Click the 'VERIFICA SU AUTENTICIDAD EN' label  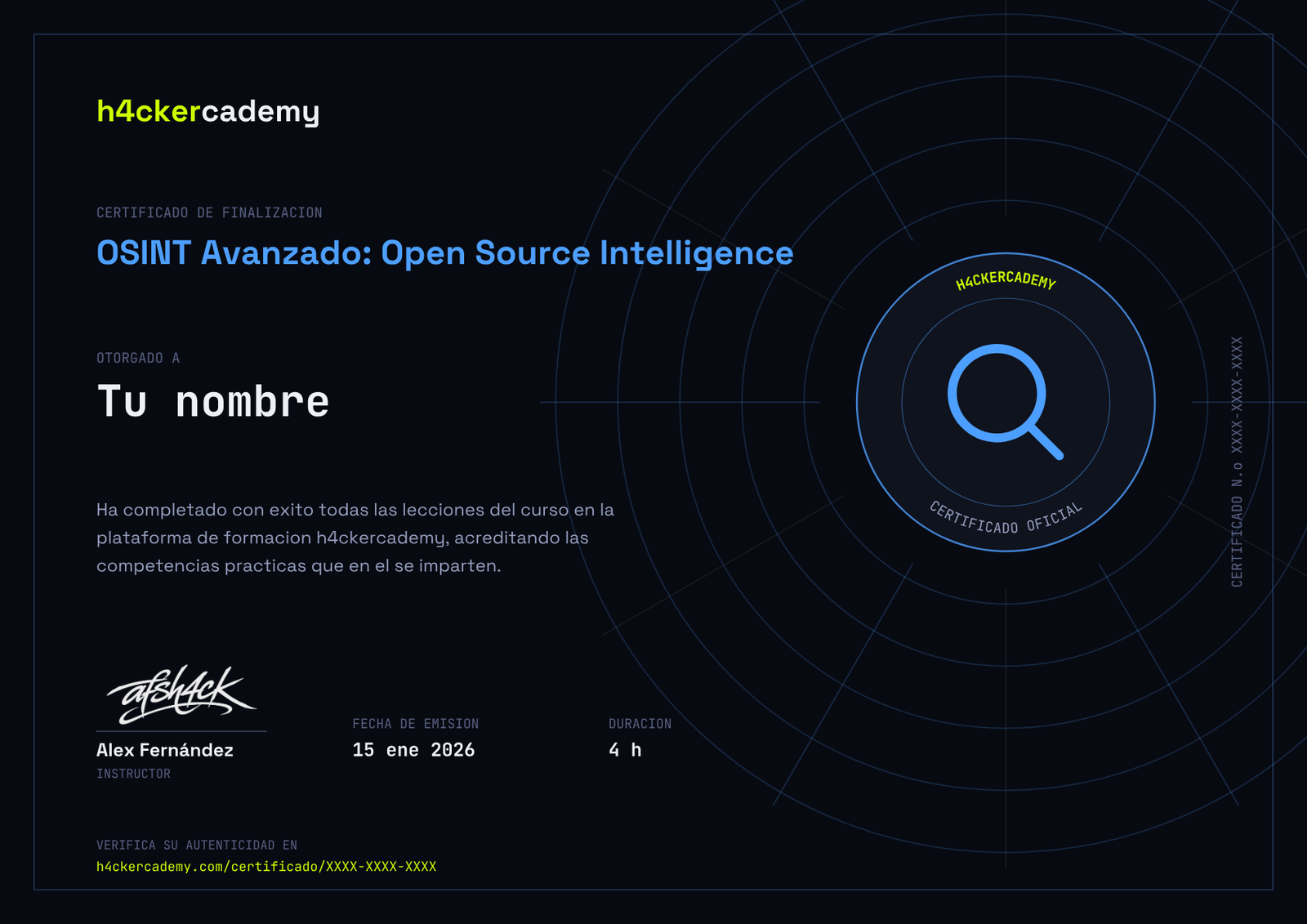coord(197,845)
